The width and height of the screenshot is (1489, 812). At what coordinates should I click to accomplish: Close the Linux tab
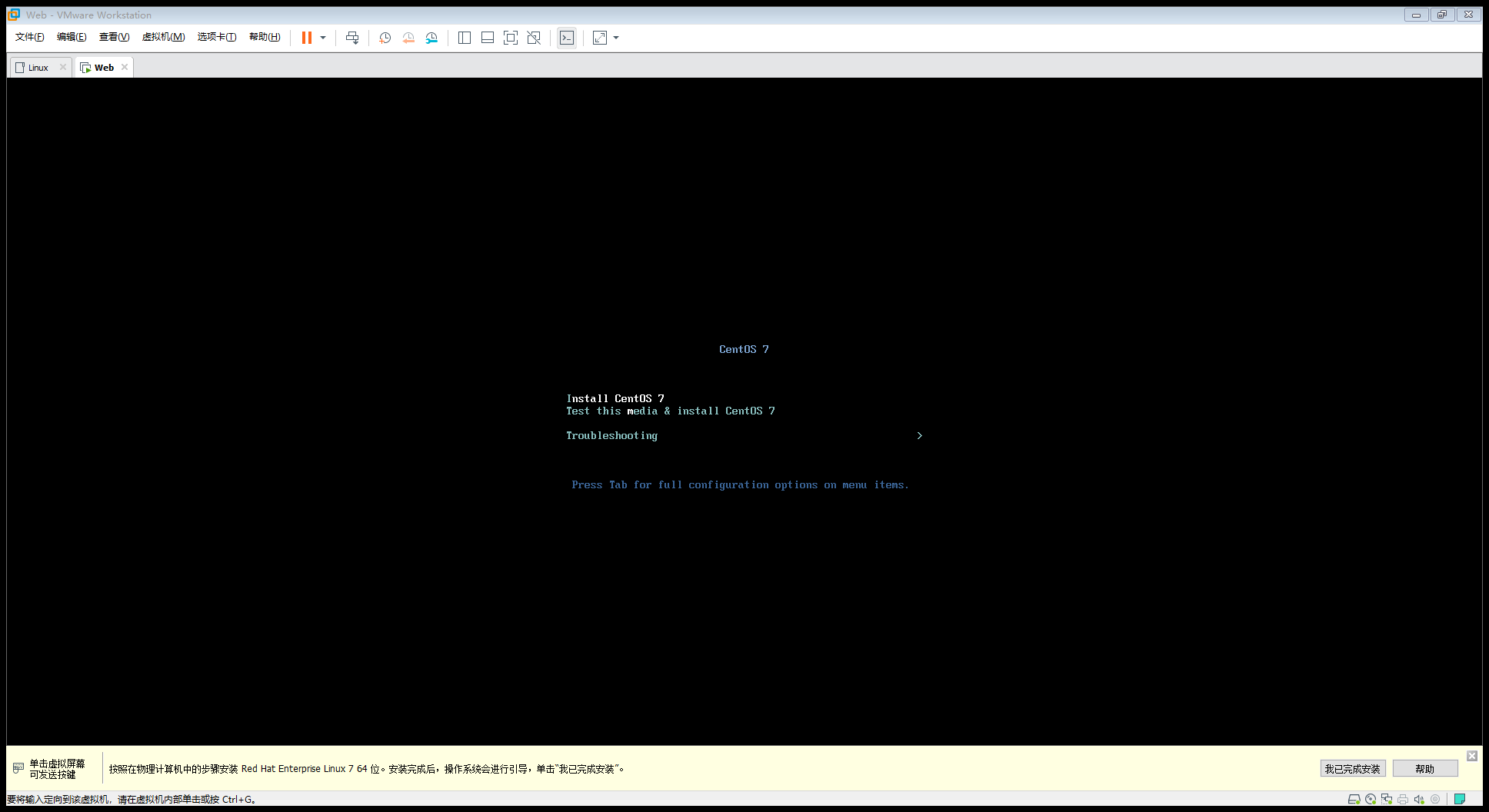click(x=63, y=67)
